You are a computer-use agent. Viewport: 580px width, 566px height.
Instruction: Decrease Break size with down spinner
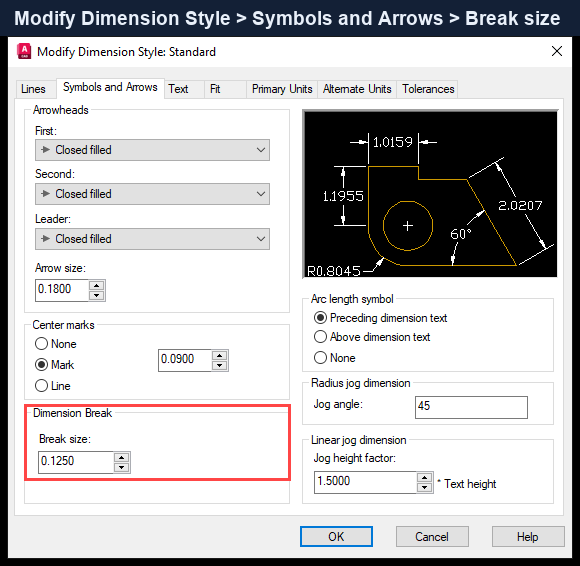[x=121, y=467]
